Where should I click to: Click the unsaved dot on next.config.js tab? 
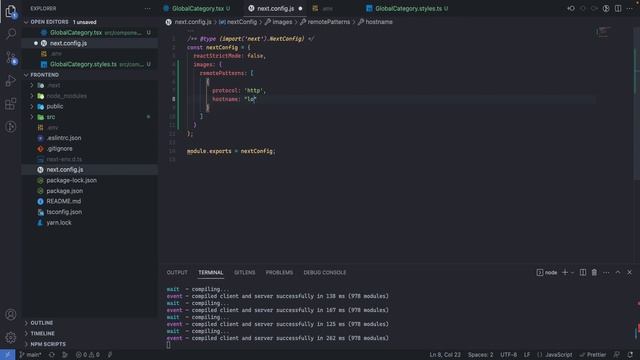(x=300, y=9)
